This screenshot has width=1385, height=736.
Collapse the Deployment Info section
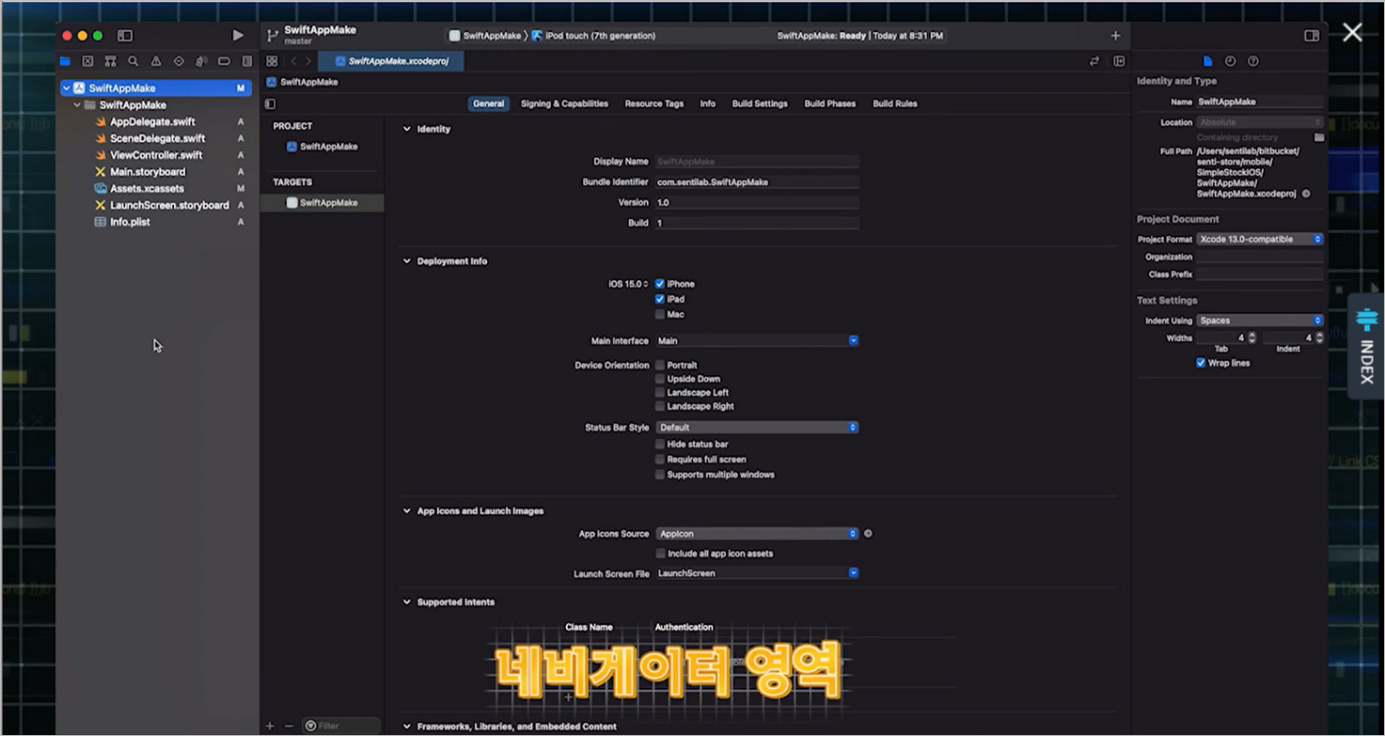pos(407,261)
